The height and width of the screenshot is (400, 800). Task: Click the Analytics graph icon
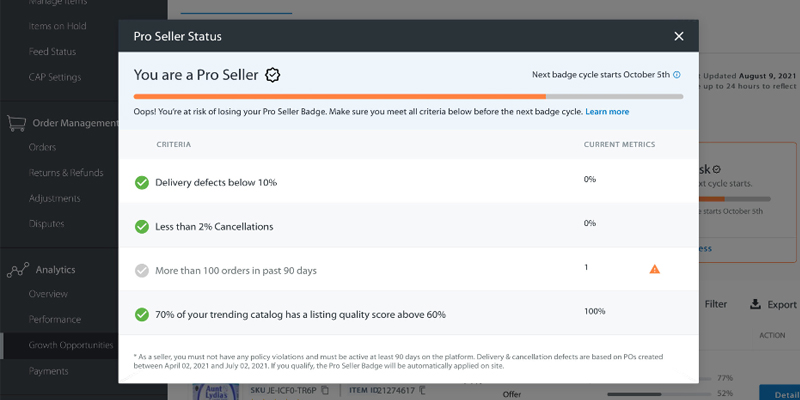[x=17, y=270]
